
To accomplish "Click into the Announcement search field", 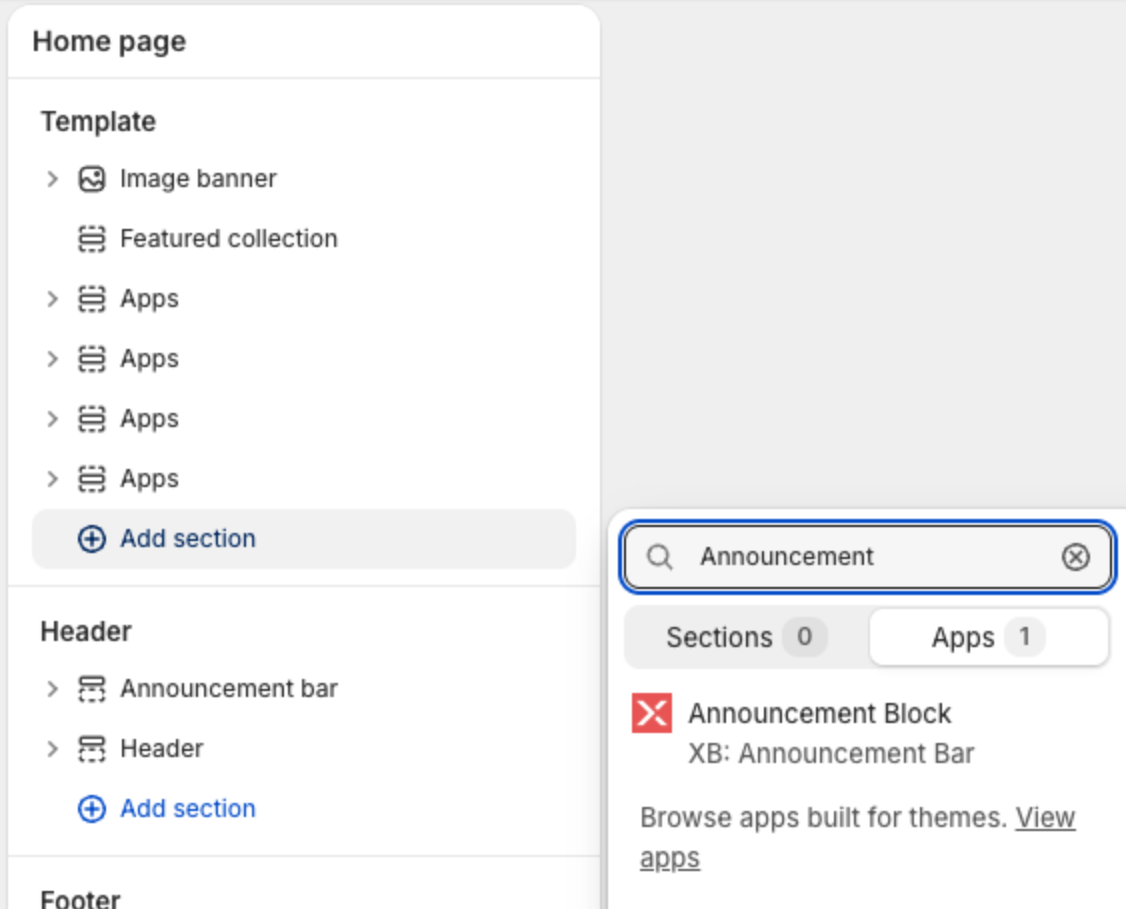I will point(867,557).
